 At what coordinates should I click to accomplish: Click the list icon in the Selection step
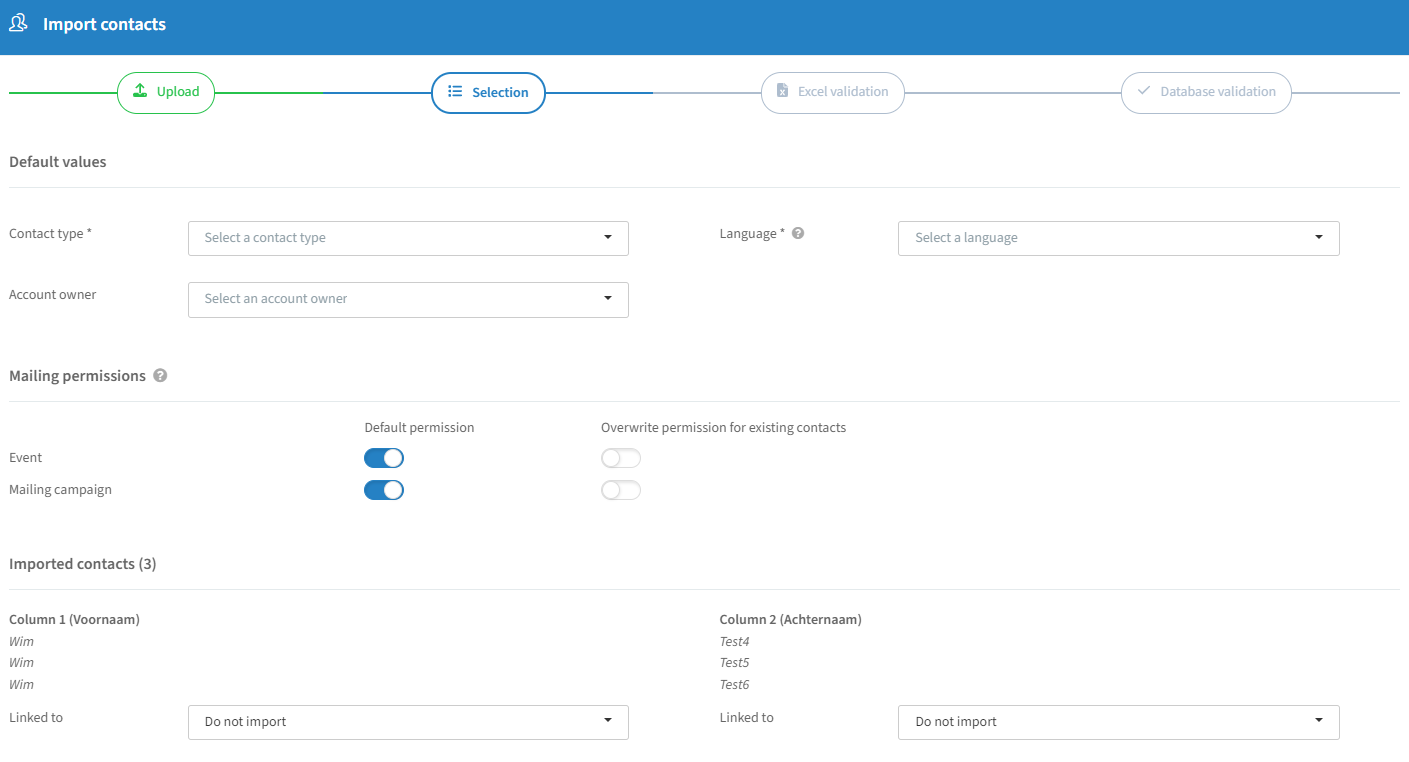click(x=455, y=92)
